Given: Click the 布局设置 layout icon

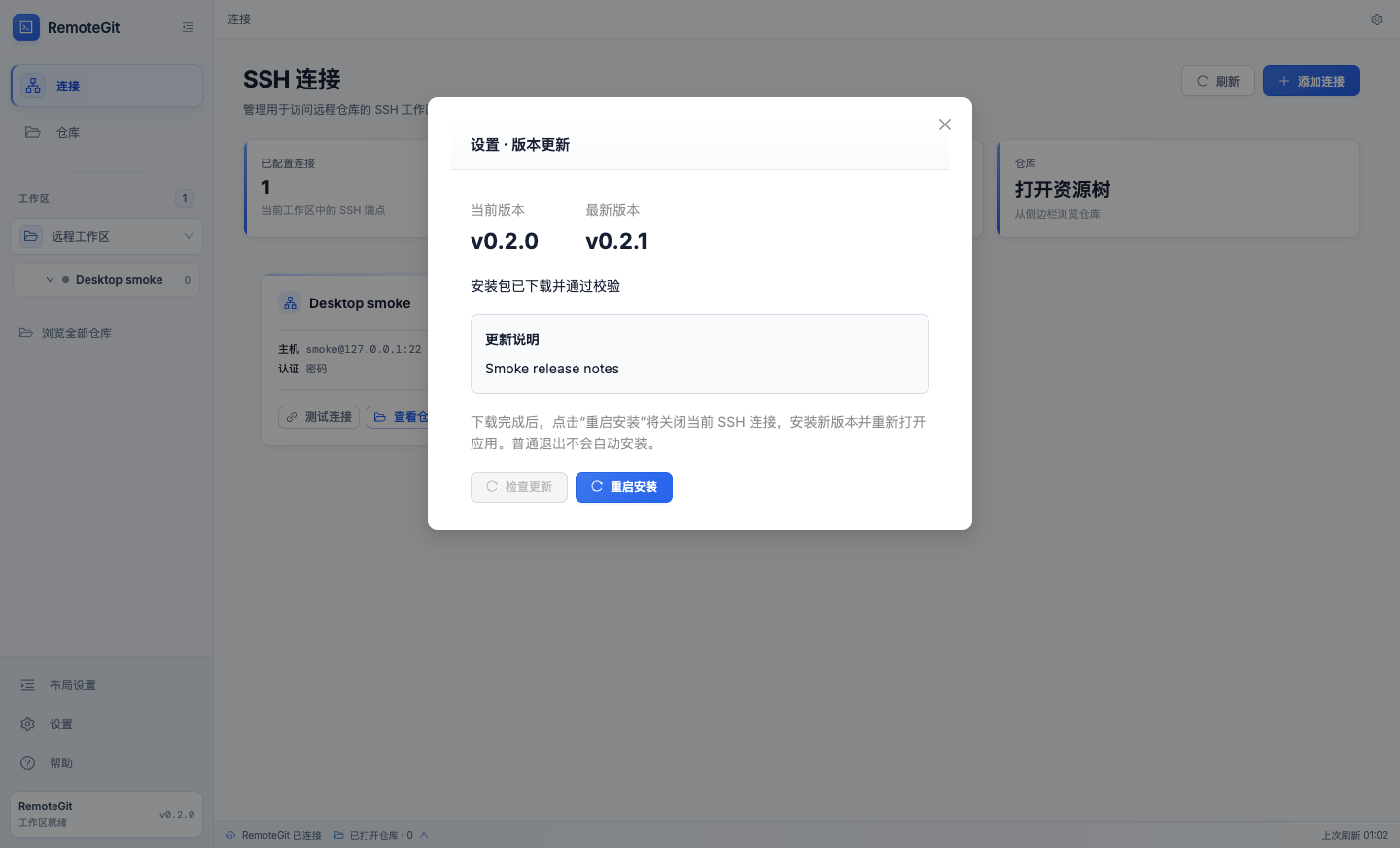Looking at the screenshot, I should tap(27, 685).
